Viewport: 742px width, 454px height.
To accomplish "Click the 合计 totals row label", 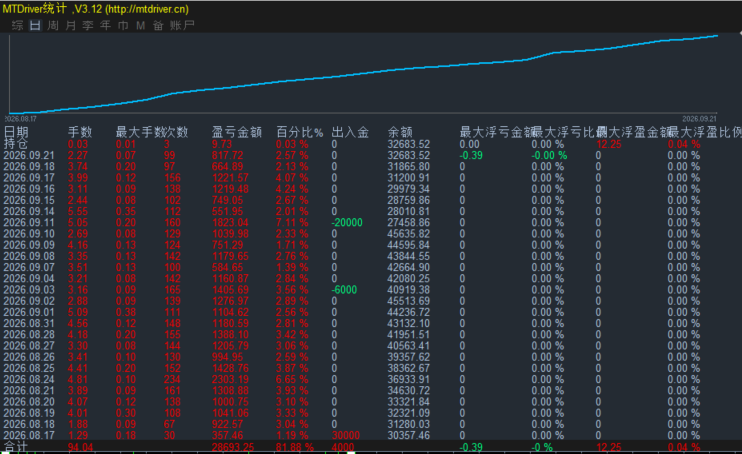I will [x=16, y=447].
